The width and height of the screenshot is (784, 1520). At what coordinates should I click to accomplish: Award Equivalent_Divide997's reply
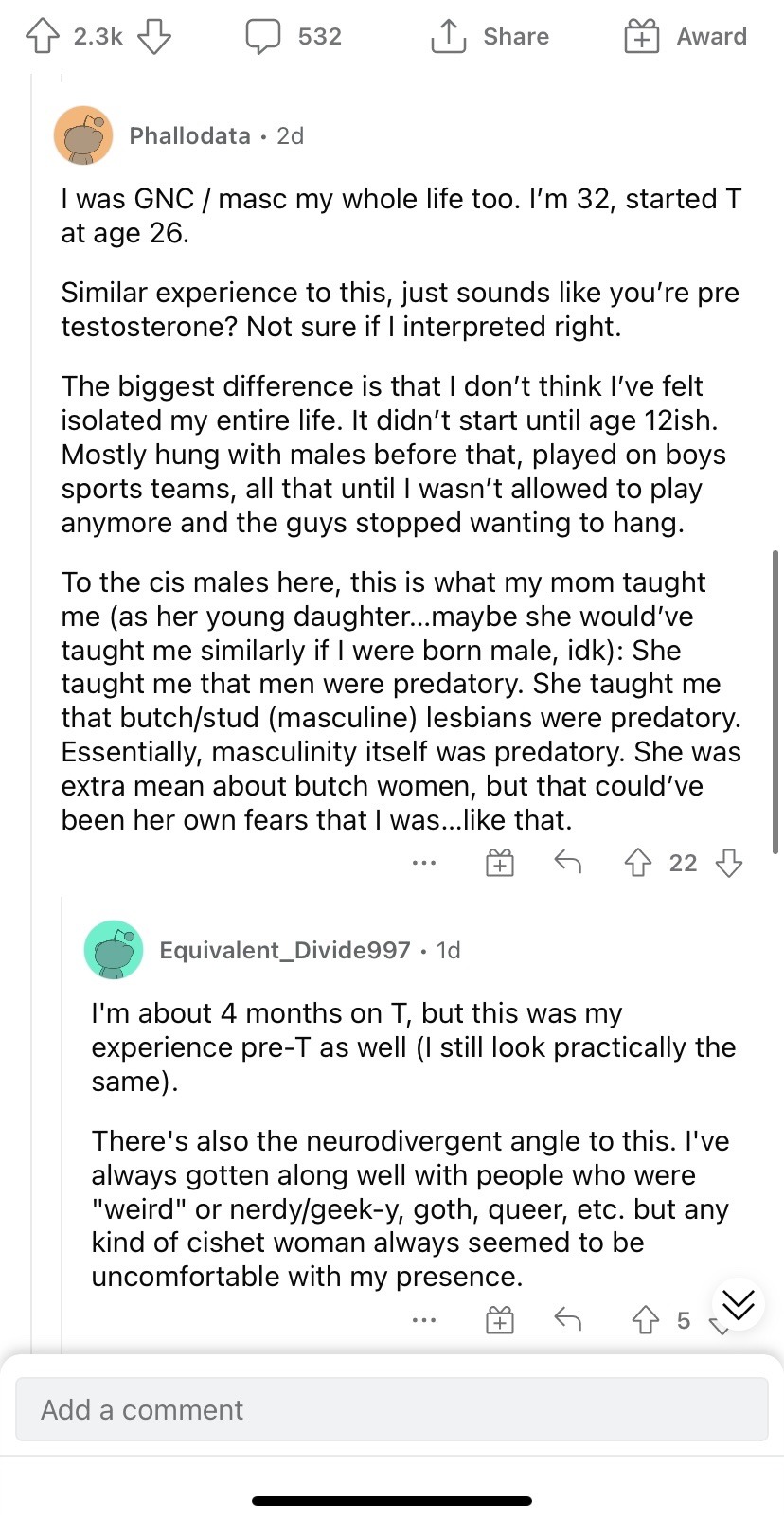500,1320
